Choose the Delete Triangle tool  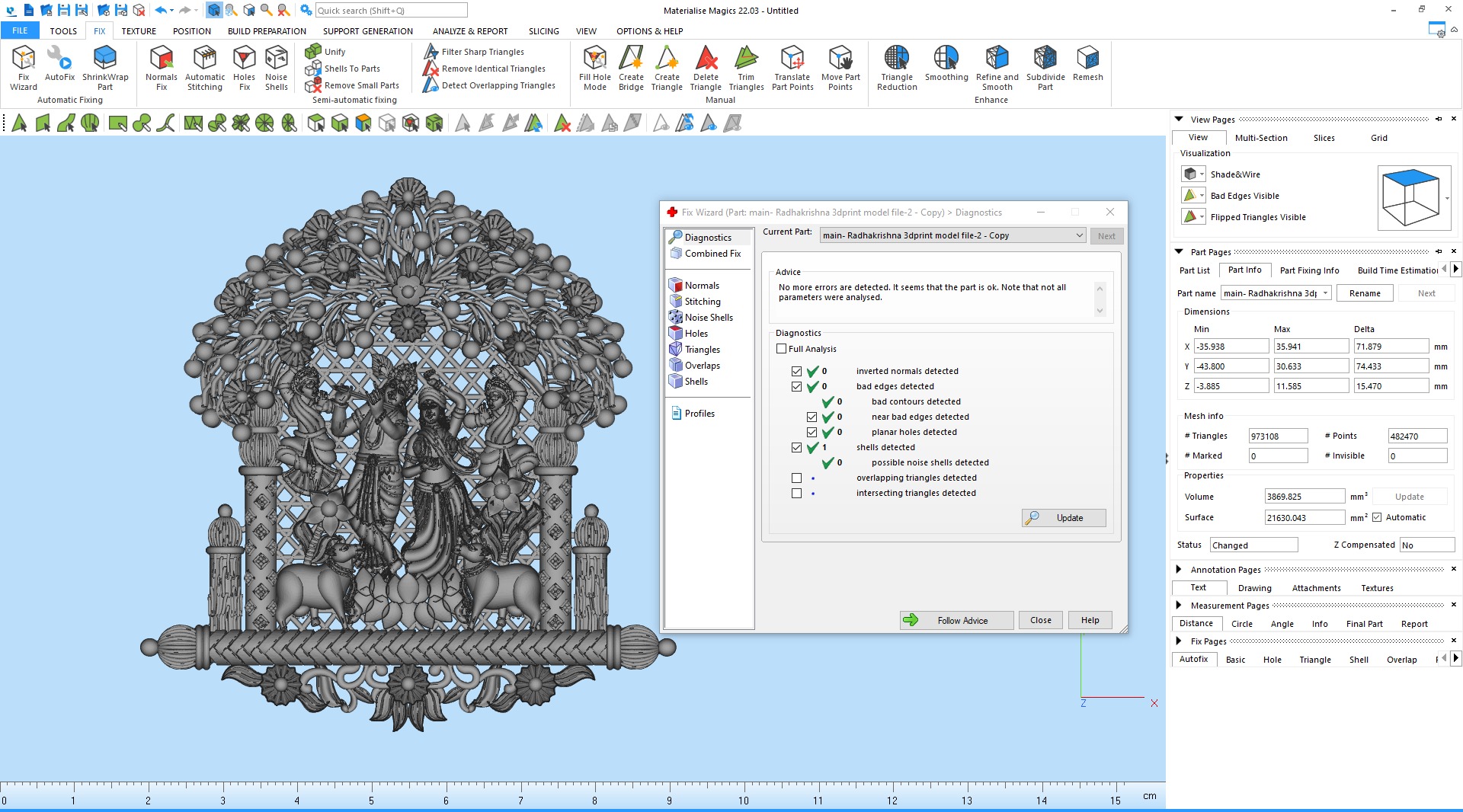(x=706, y=68)
